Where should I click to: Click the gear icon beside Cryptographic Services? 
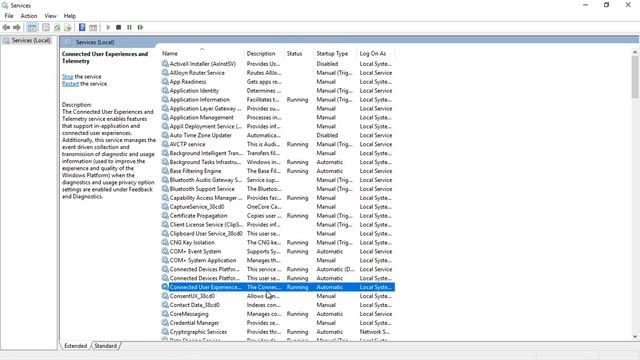[x=165, y=332]
